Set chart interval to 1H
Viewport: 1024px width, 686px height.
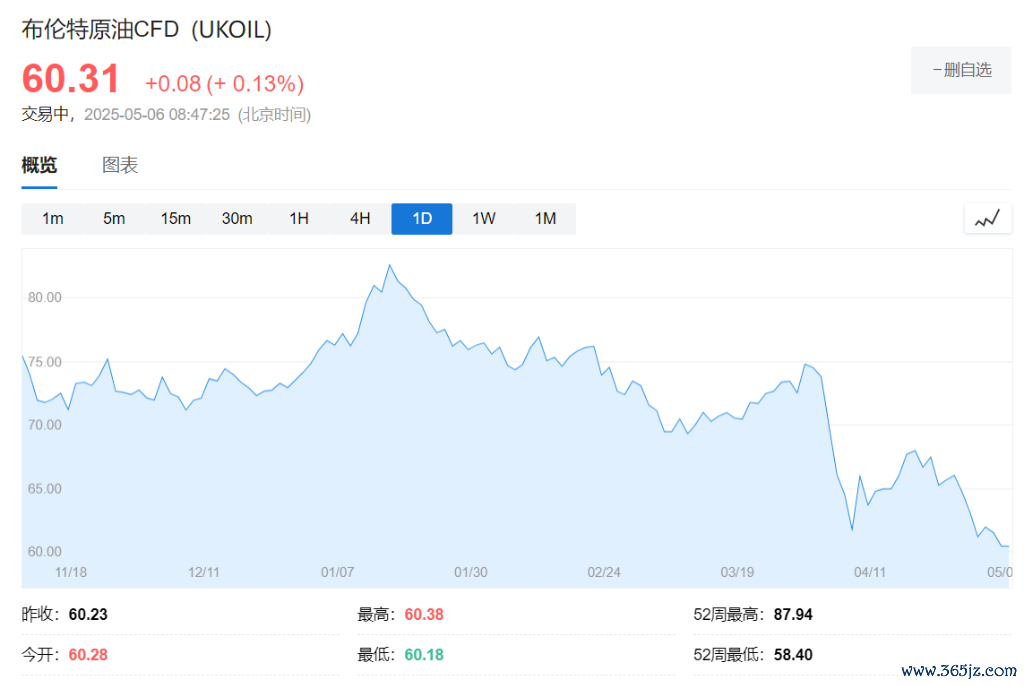coord(299,219)
